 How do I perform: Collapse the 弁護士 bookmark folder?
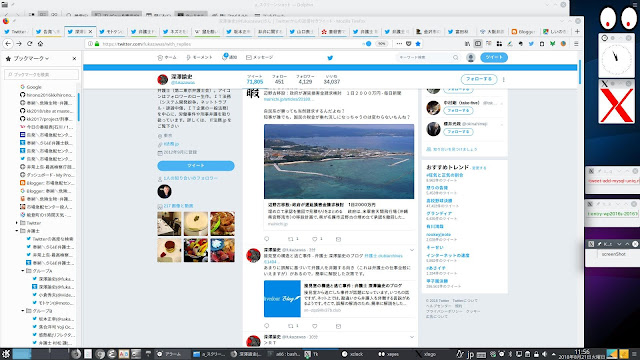(17, 231)
